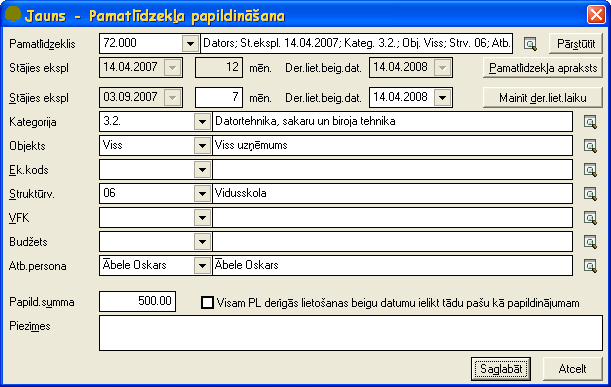This screenshot has height=387, width=611.
Task: Open lookup icon in Budžets row
Action: point(590,242)
